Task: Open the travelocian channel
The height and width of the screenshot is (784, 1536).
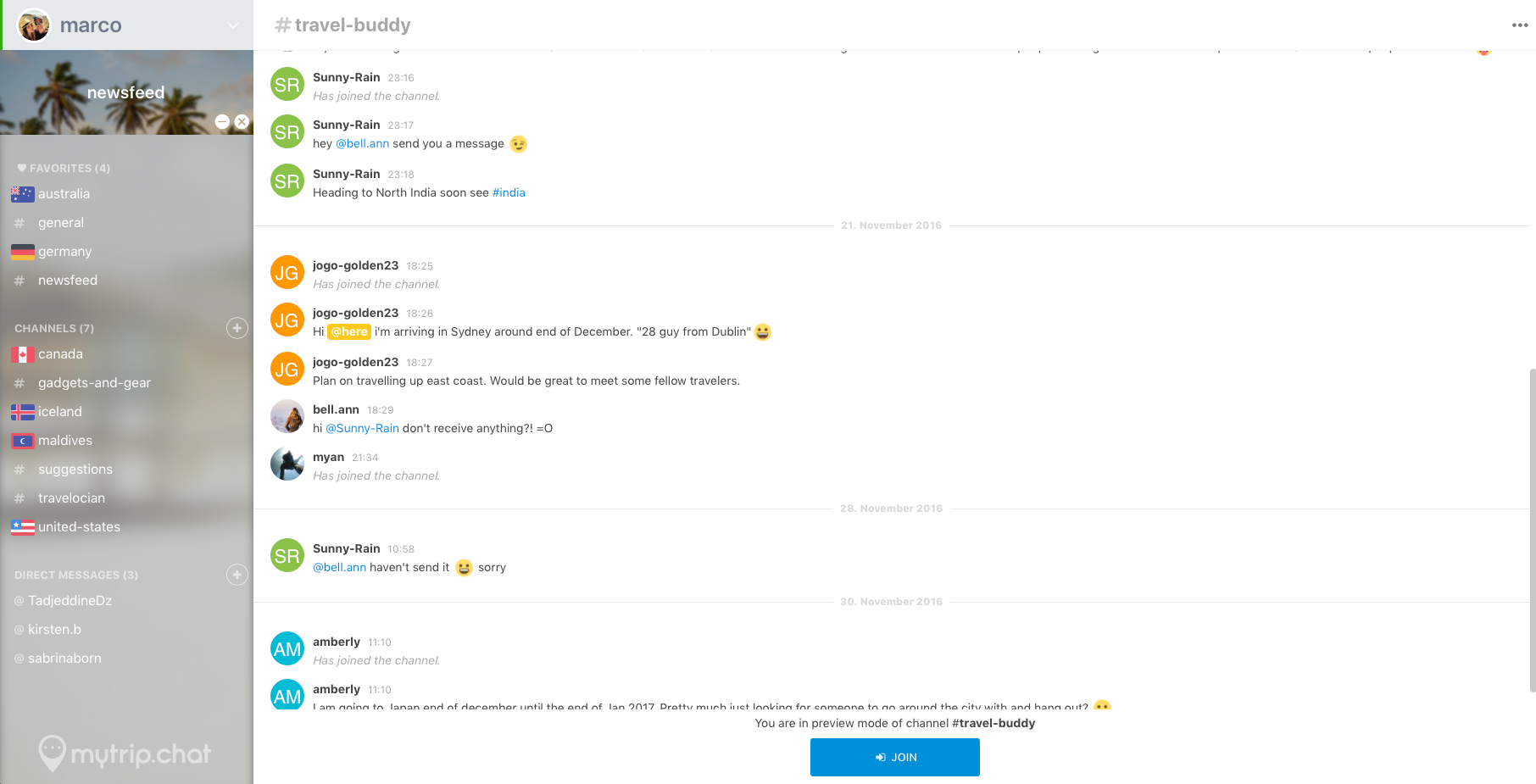Action: pyautogui.click(x=72, y=498)
